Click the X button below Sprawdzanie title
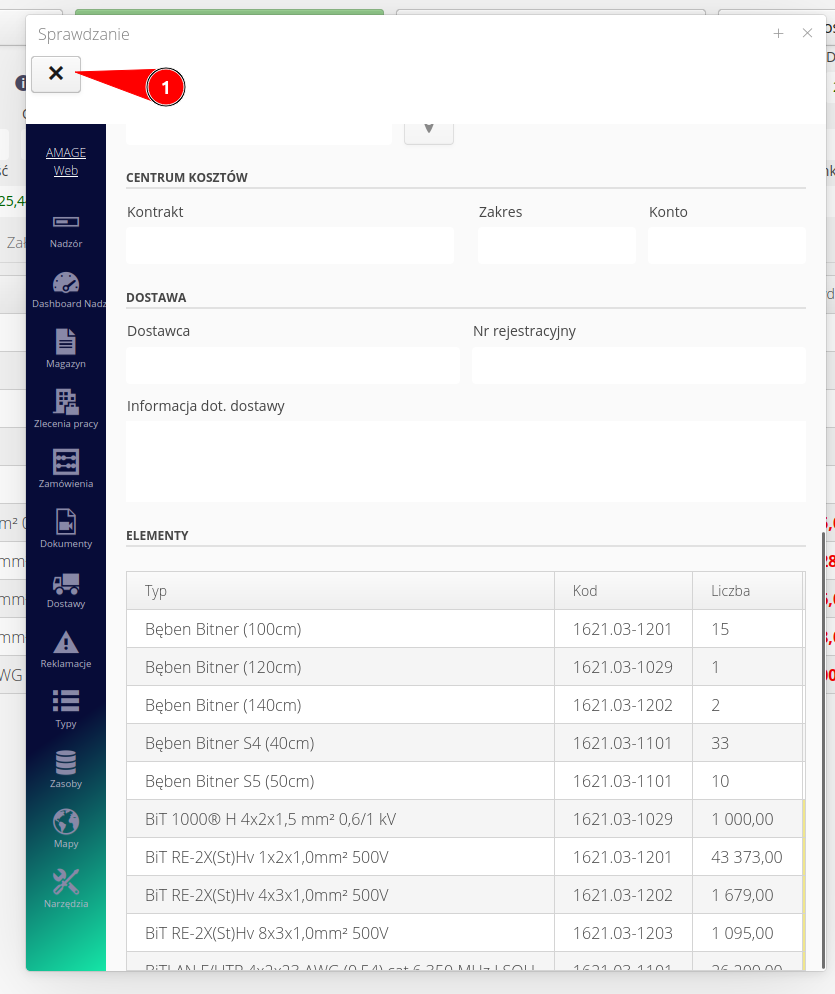Screen dimensions: 835x994 pos(56,74)
